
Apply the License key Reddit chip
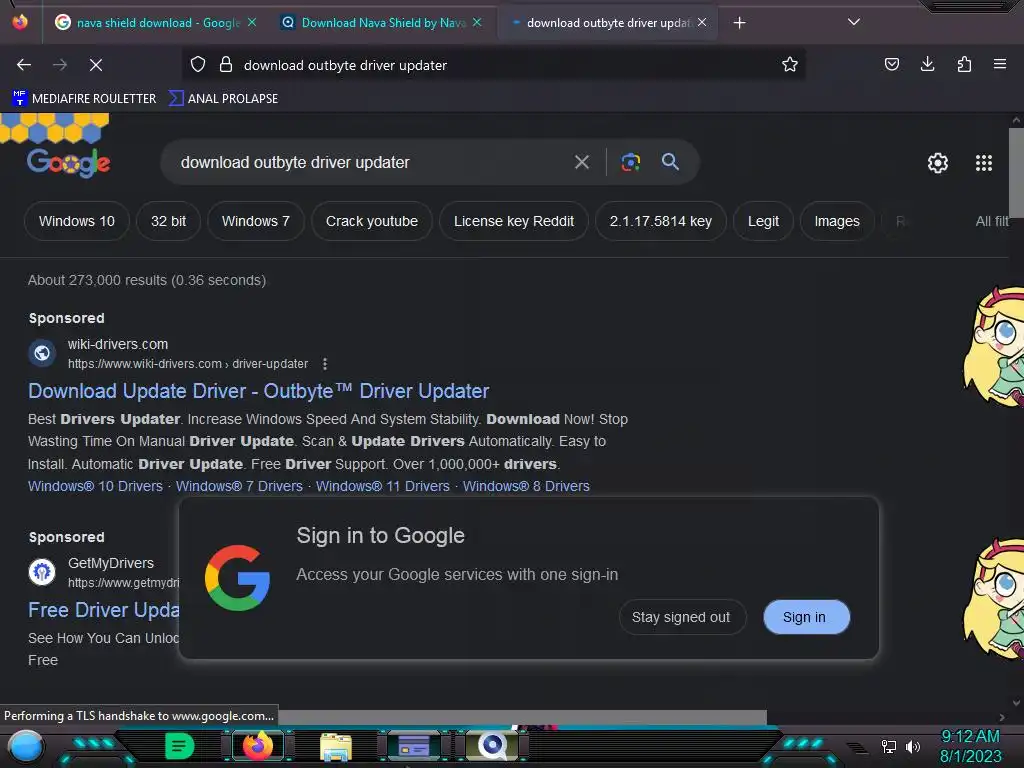tap(514, 221)
